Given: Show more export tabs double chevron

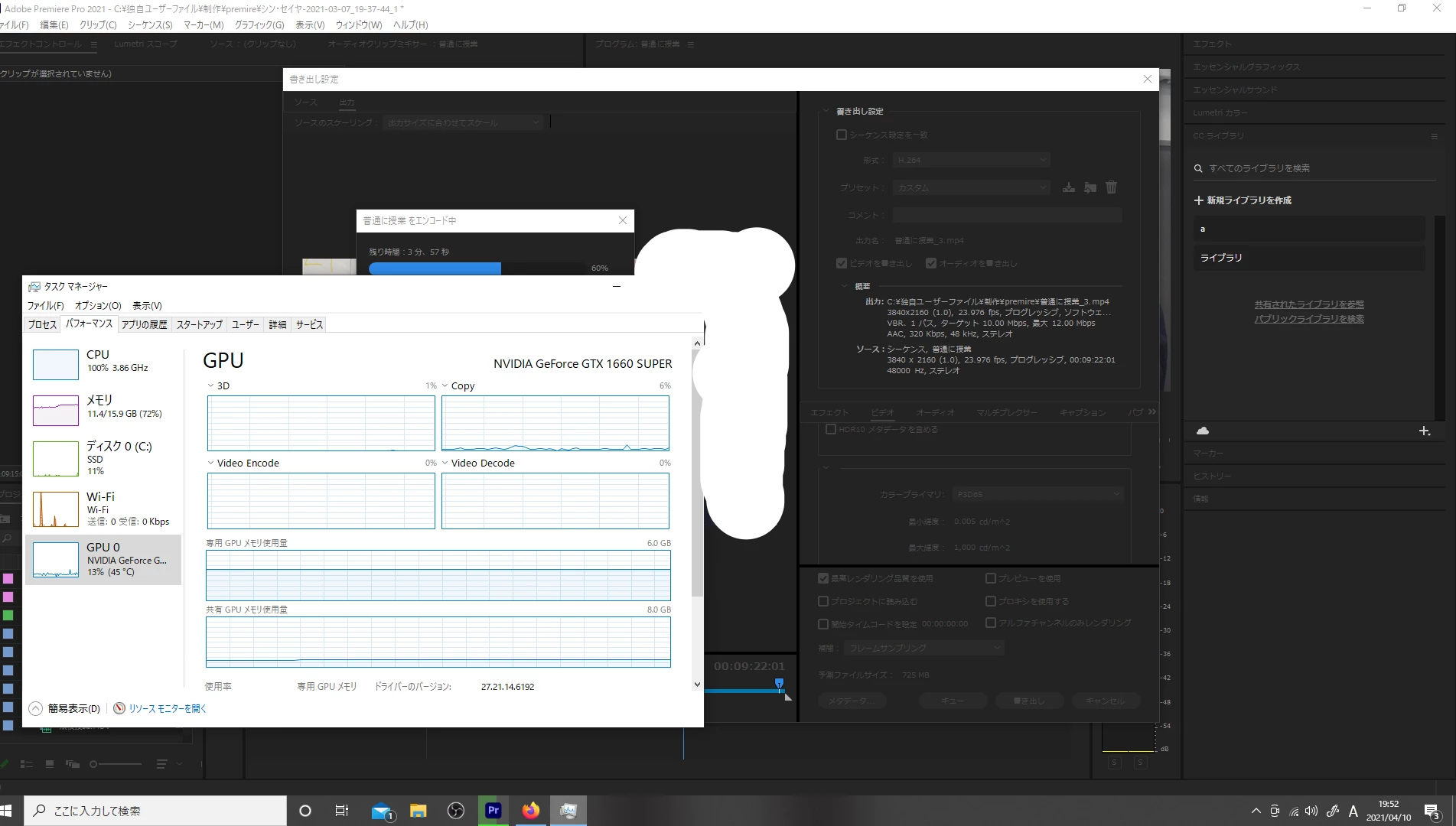Looking at the screenshot, I should pyautogui.click(x=1151, y=411).
